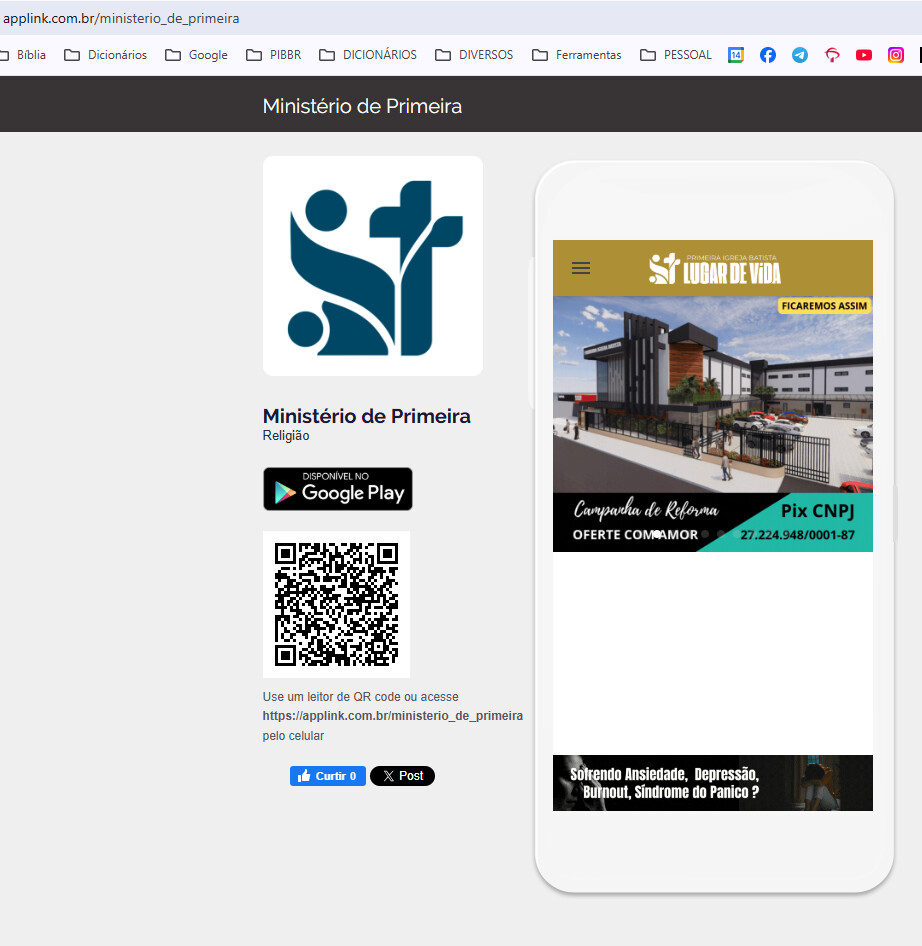The width and height of the screenshot is (922, 946).
Task: Open the Google bookmarks folder
Action: pyautogui.click(x=197, y=55)
